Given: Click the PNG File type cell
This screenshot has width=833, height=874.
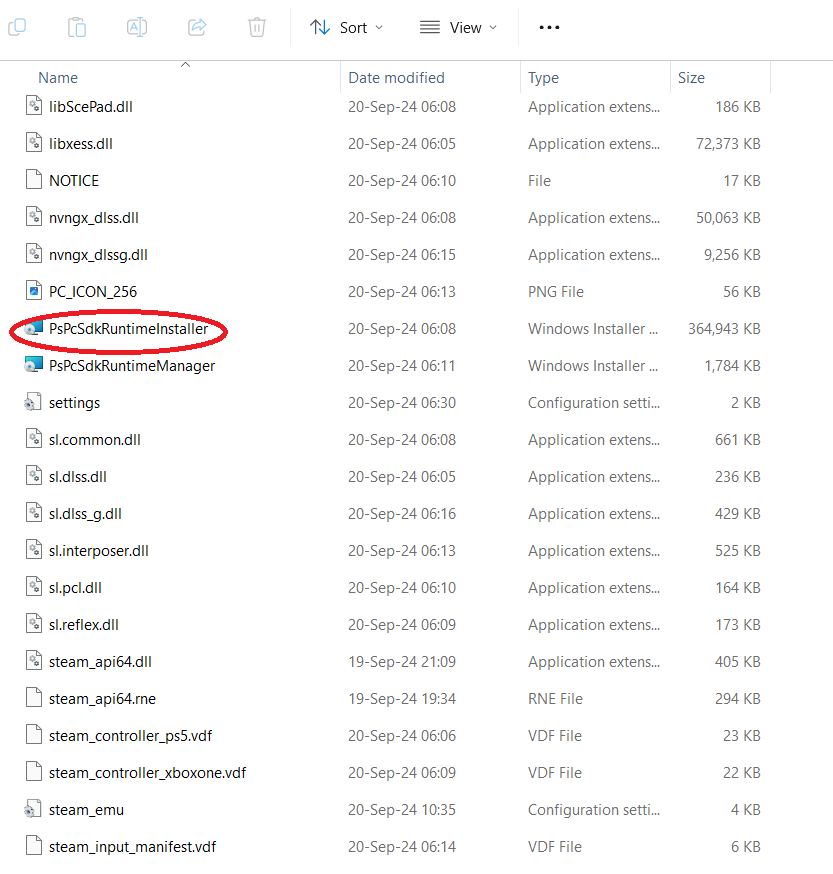Looking at the screenshot, I should 556,292.
